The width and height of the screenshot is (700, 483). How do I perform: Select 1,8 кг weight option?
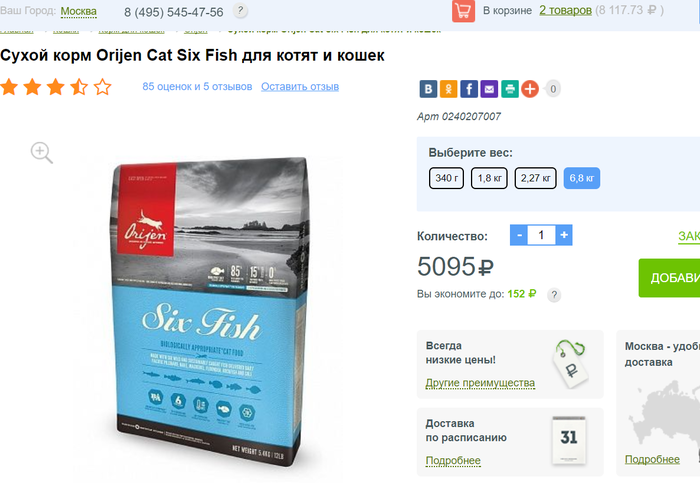point(489,178)
